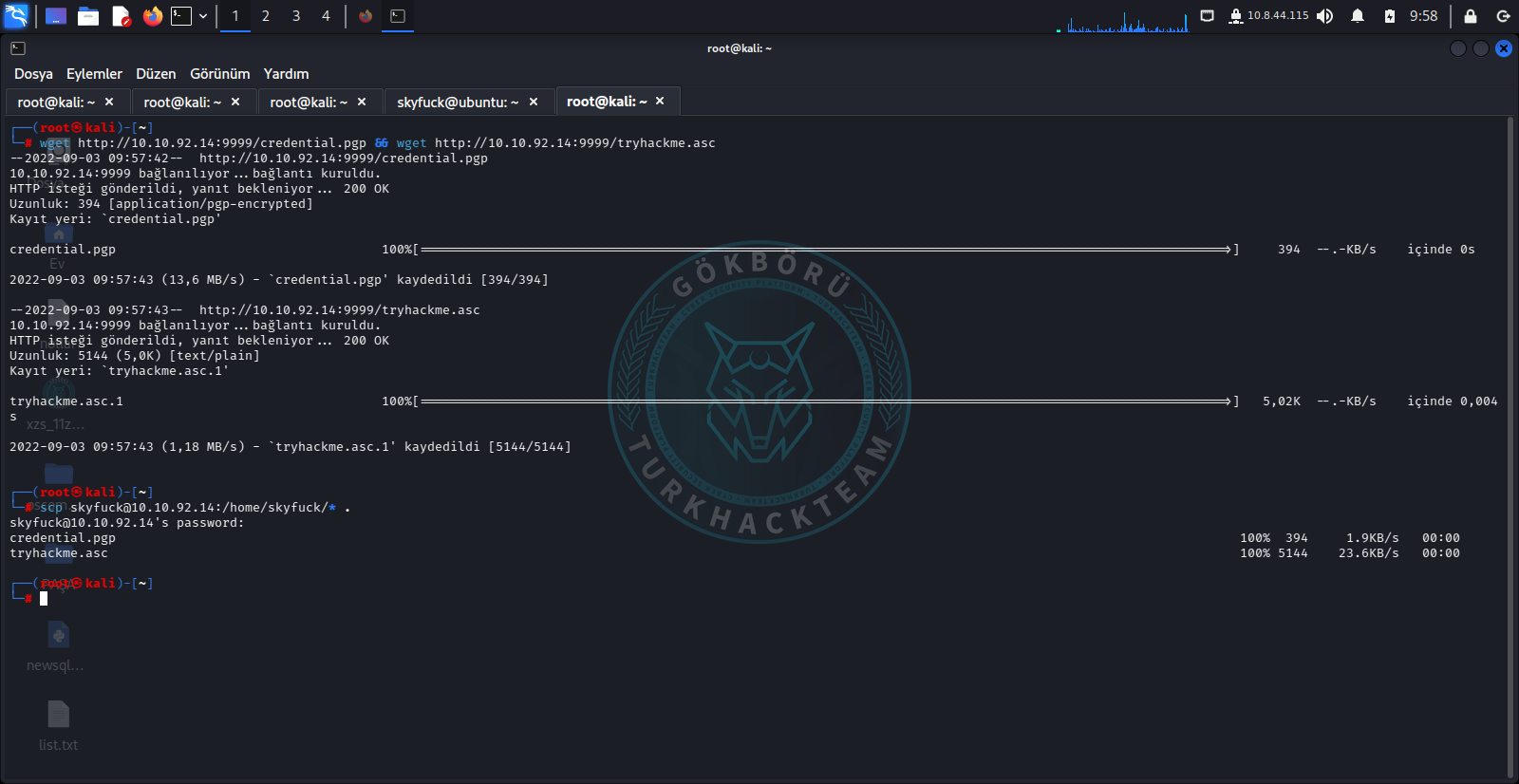
Task: Switch to workspace 4
Action: (326, 16)
